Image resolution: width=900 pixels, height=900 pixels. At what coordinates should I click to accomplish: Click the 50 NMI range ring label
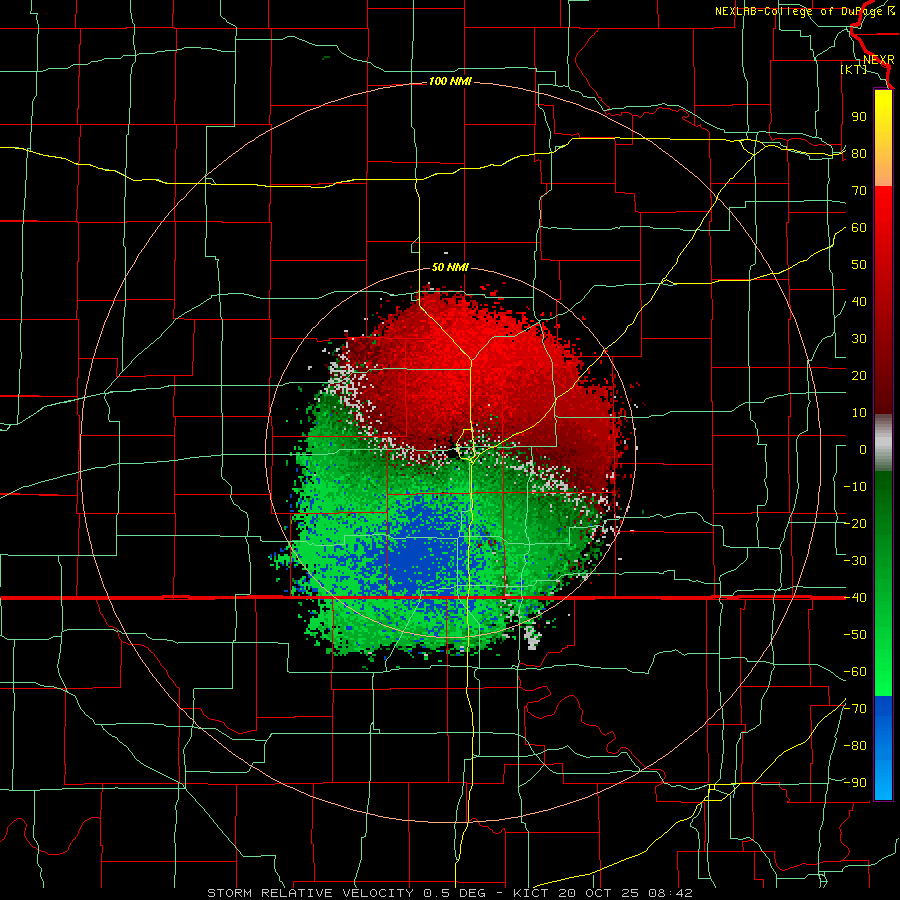point(451,267)
